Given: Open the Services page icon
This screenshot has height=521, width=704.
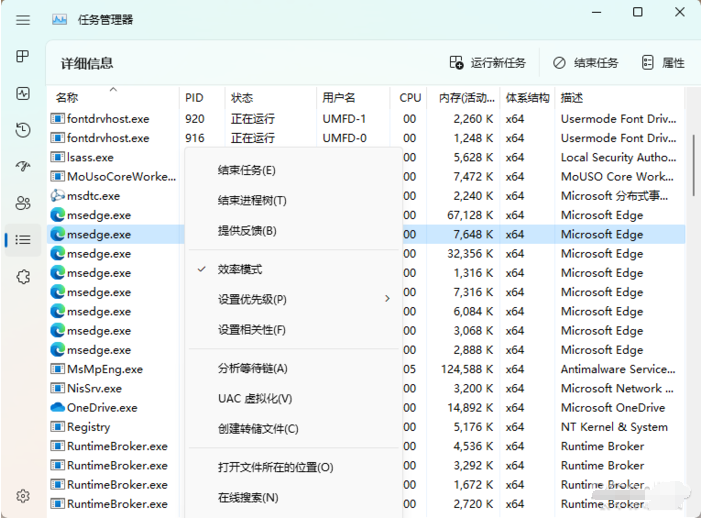Looking at the screenshot, I should click(x=23, y=277).
